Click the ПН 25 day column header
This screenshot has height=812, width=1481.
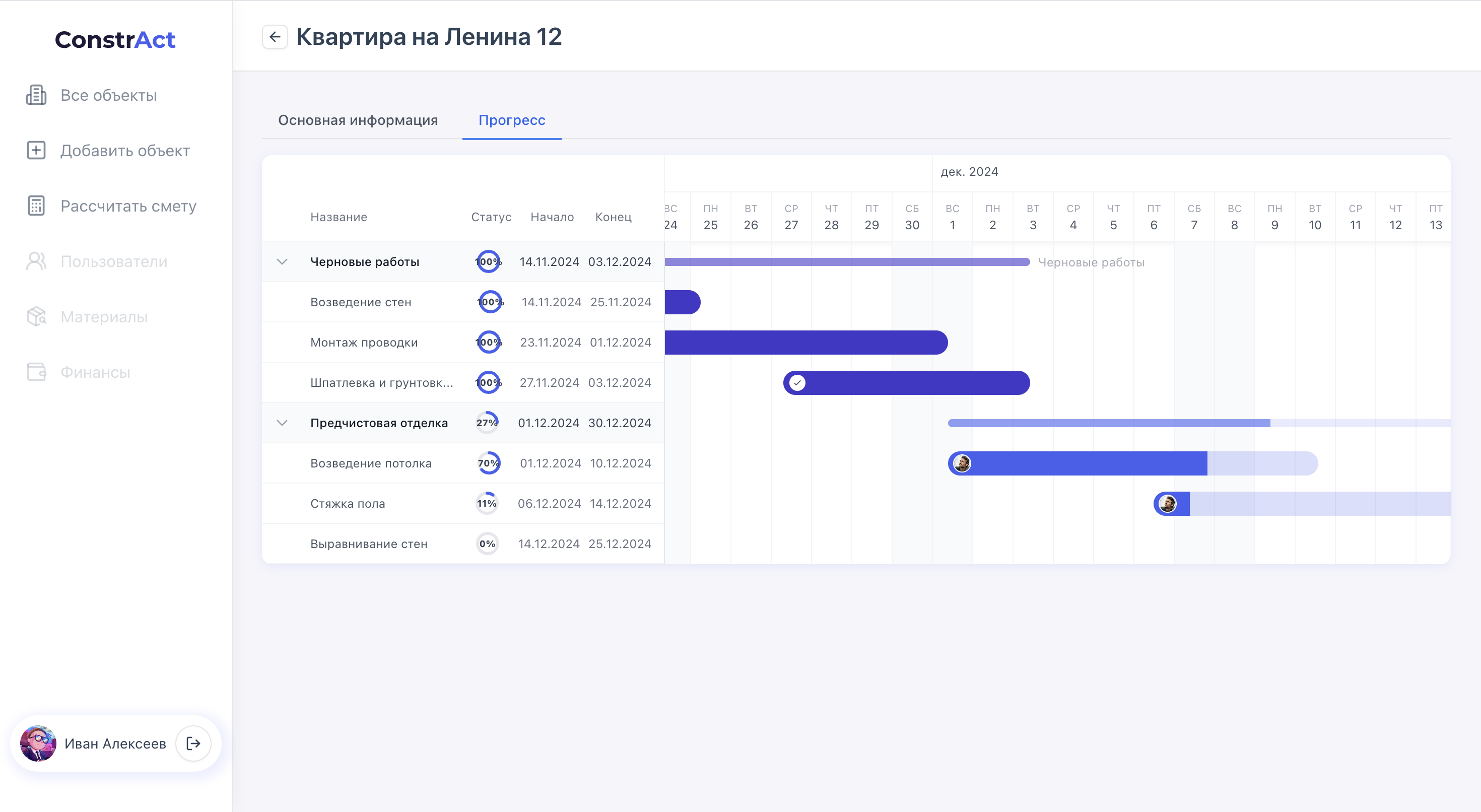(x=711, y=217)
